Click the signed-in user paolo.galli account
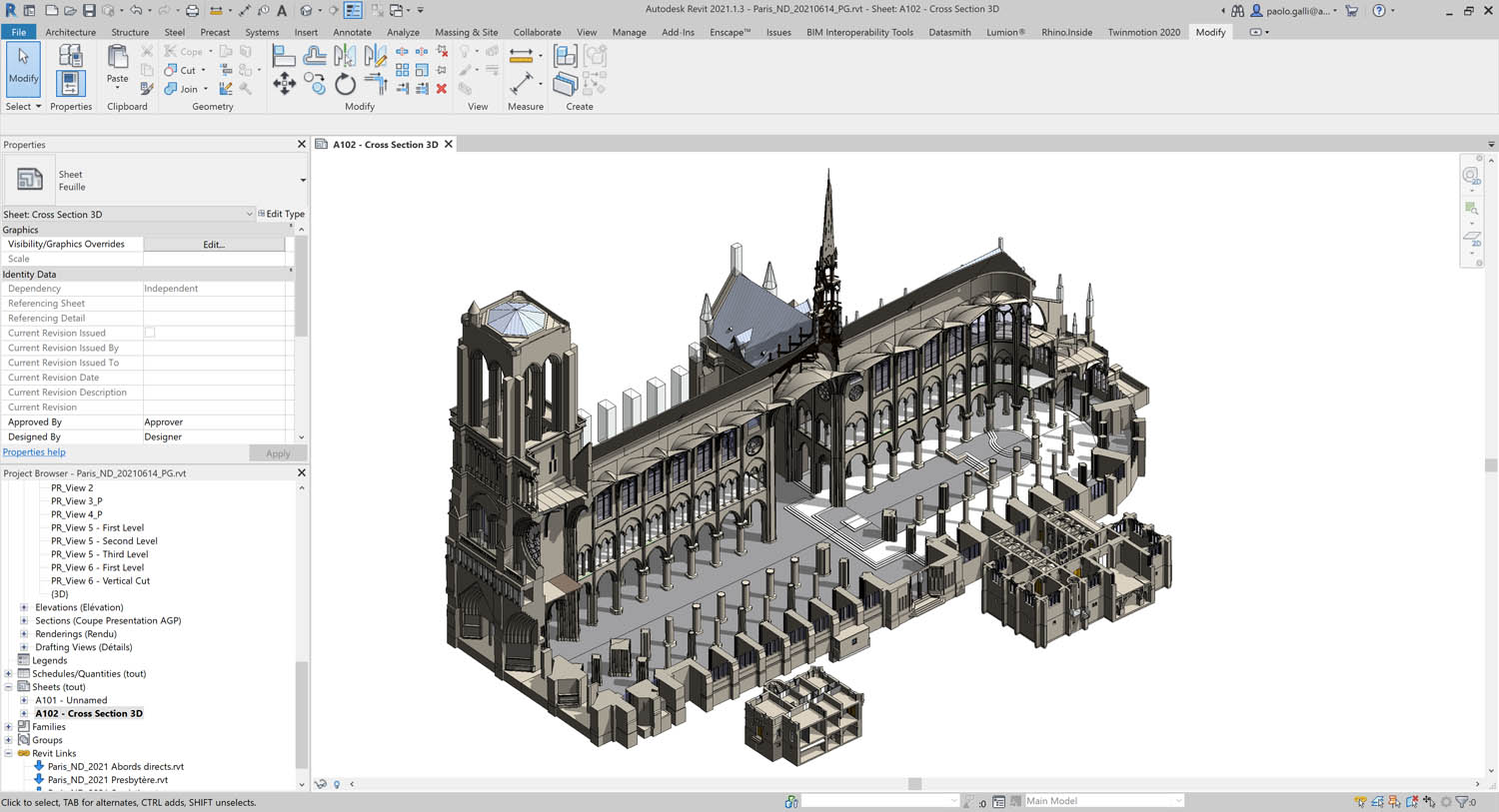1499x812 pixels. tap(1294, 11)
